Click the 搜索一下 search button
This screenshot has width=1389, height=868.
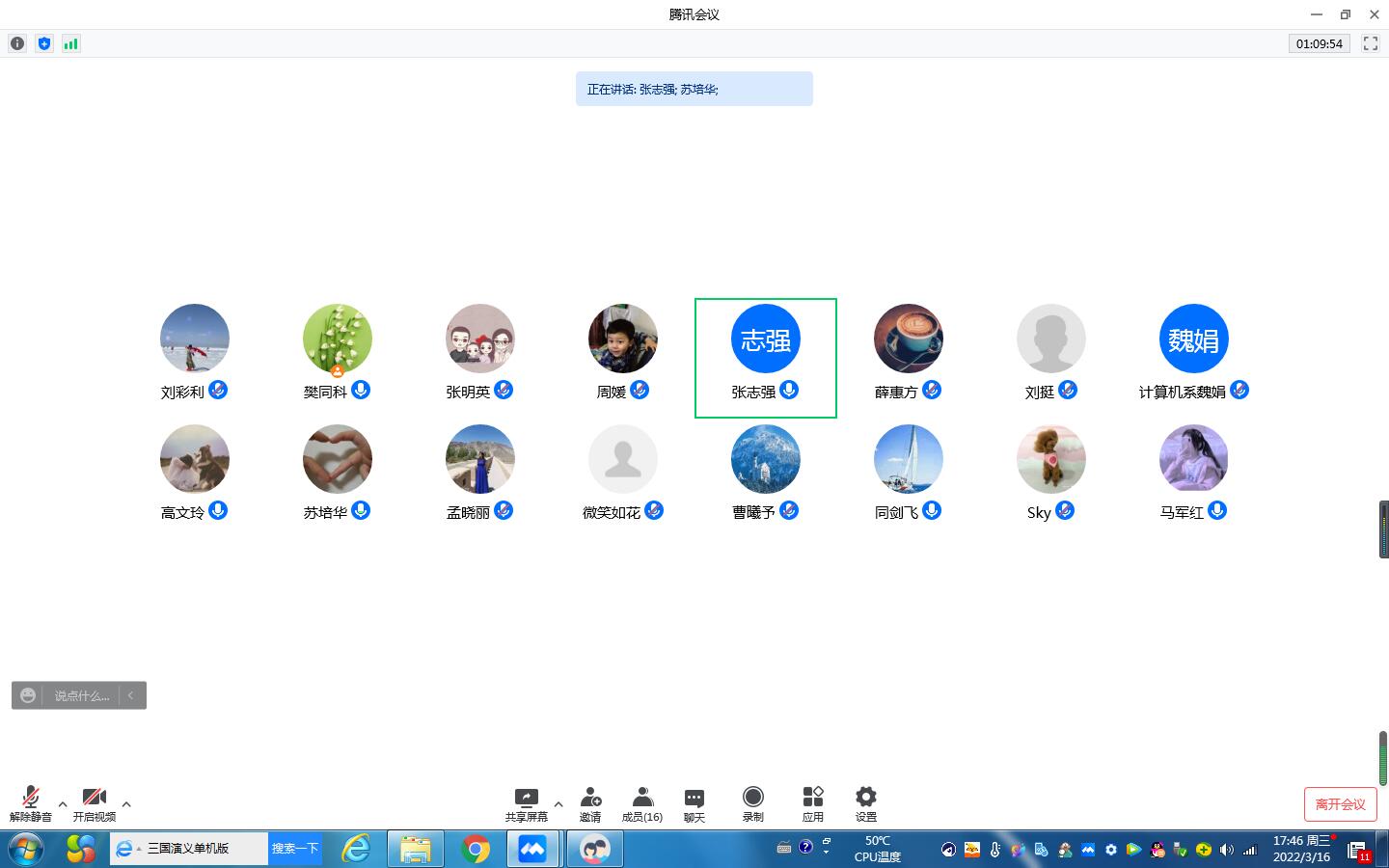(x=295, y=849)
